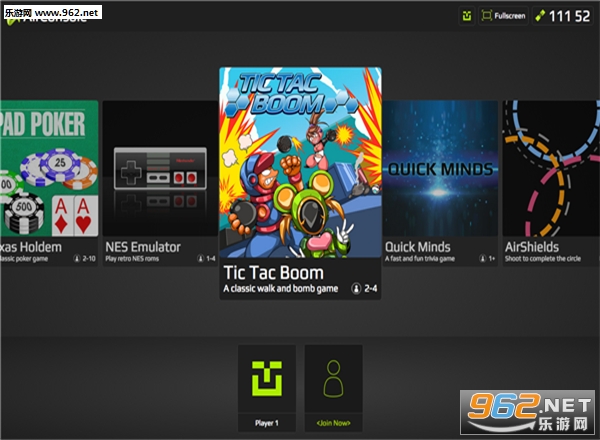Click the empty player silhouette icon
Viewport: 600px width, 440px height.
pos(333,379)
